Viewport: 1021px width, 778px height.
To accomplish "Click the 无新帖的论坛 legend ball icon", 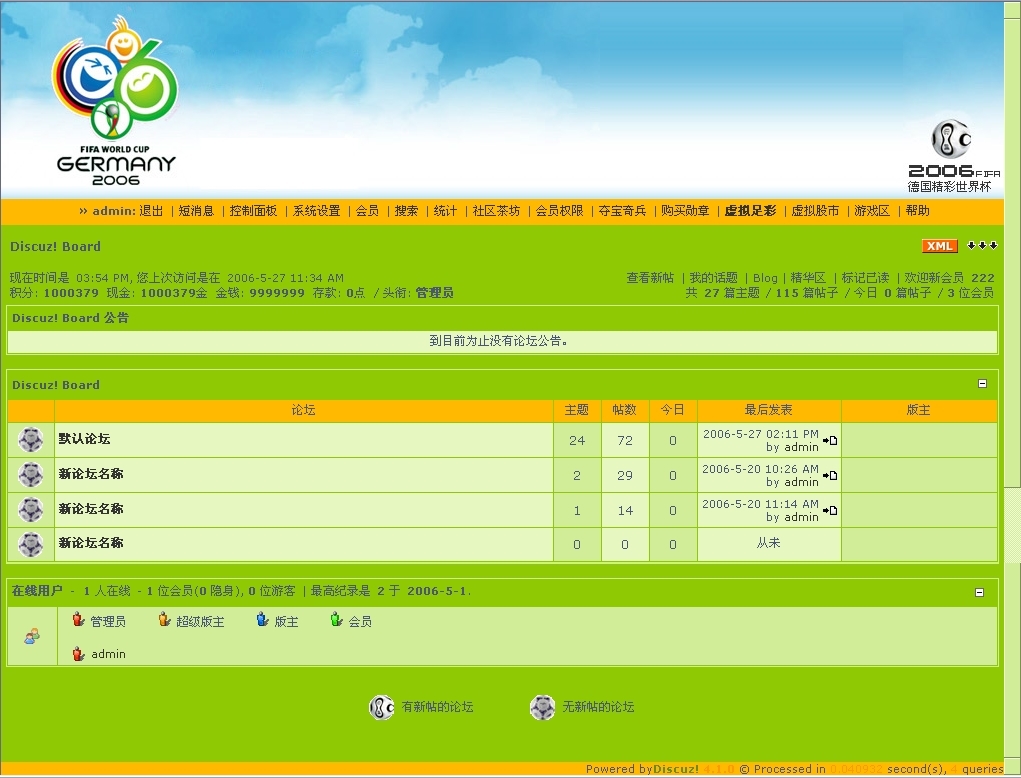I will 542,707.
